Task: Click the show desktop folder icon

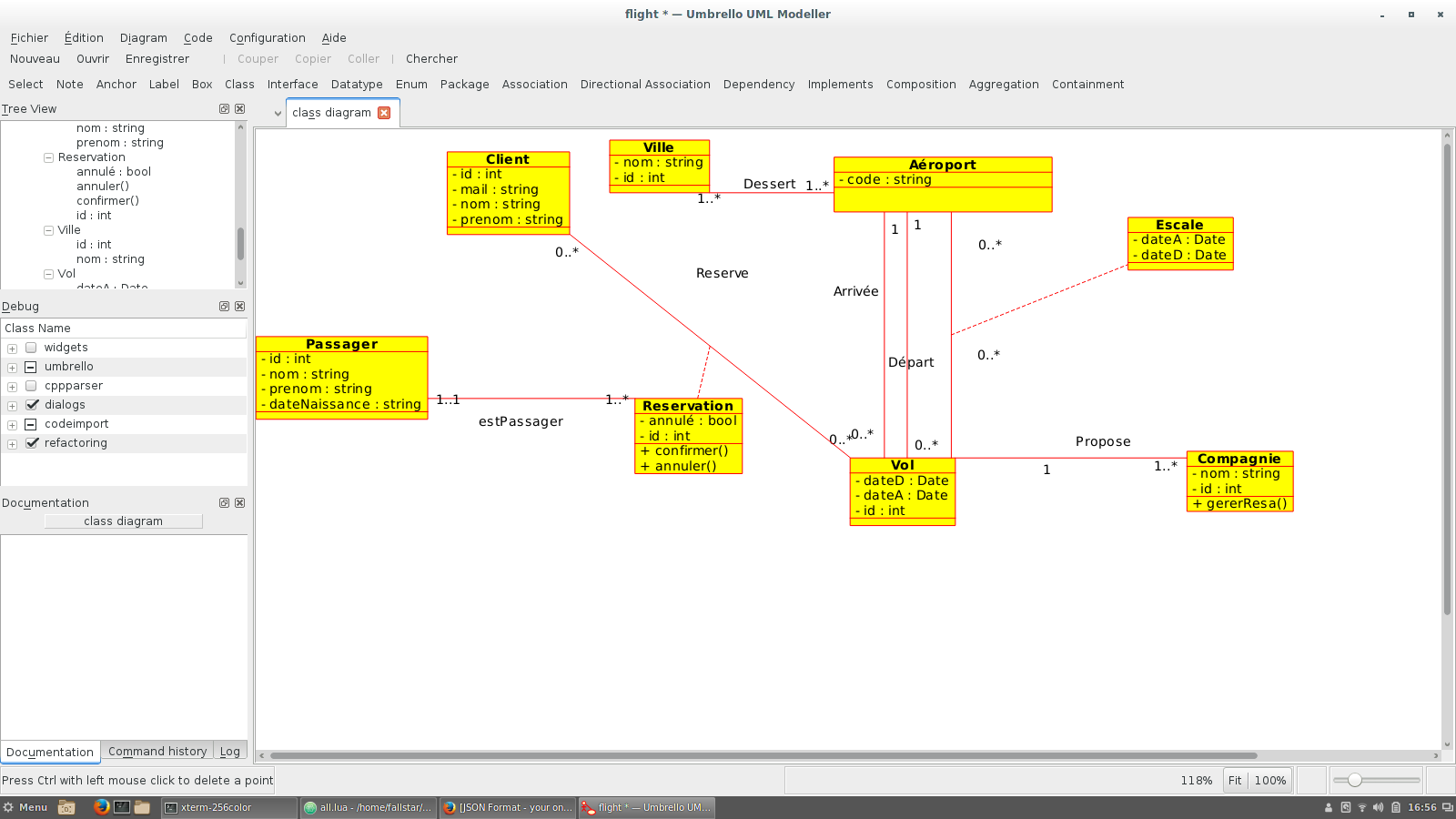Action: click(66, 807)
